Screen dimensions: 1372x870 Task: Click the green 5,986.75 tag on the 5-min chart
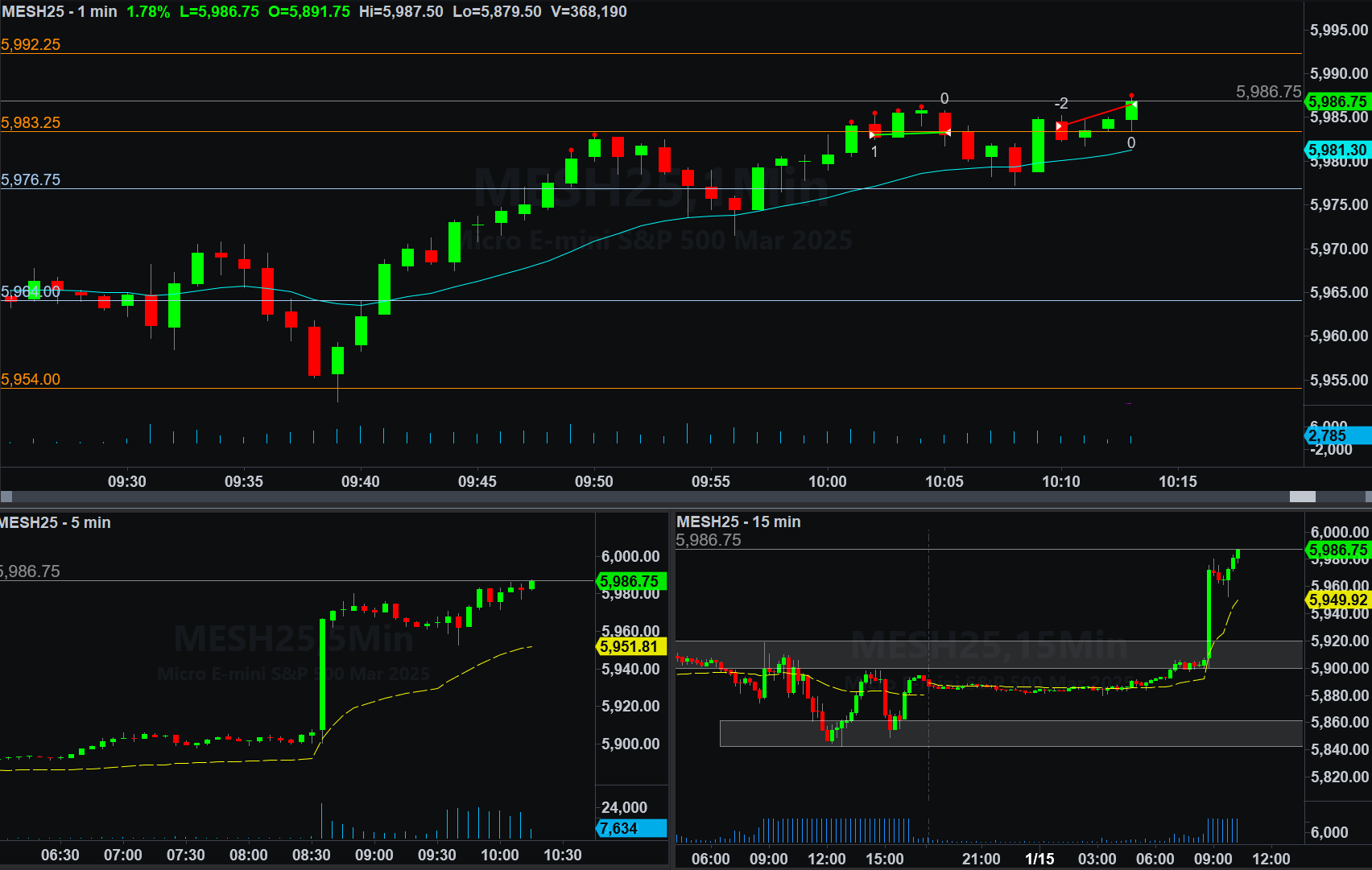tap(629, 581)
